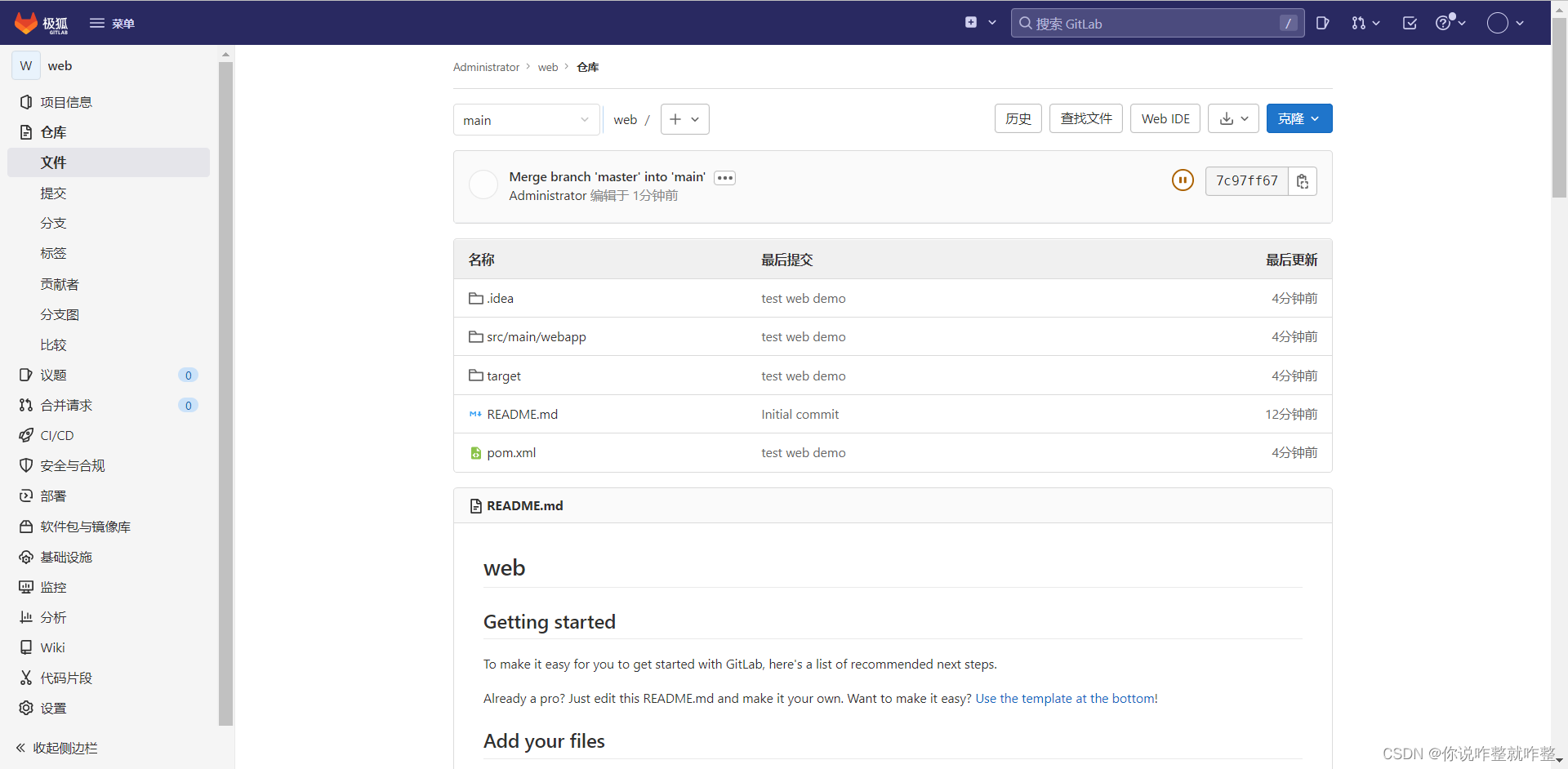Open 仓库 section in the sidebar
This screenshot has width=1568, height=769.
click(x=108, y=132)
